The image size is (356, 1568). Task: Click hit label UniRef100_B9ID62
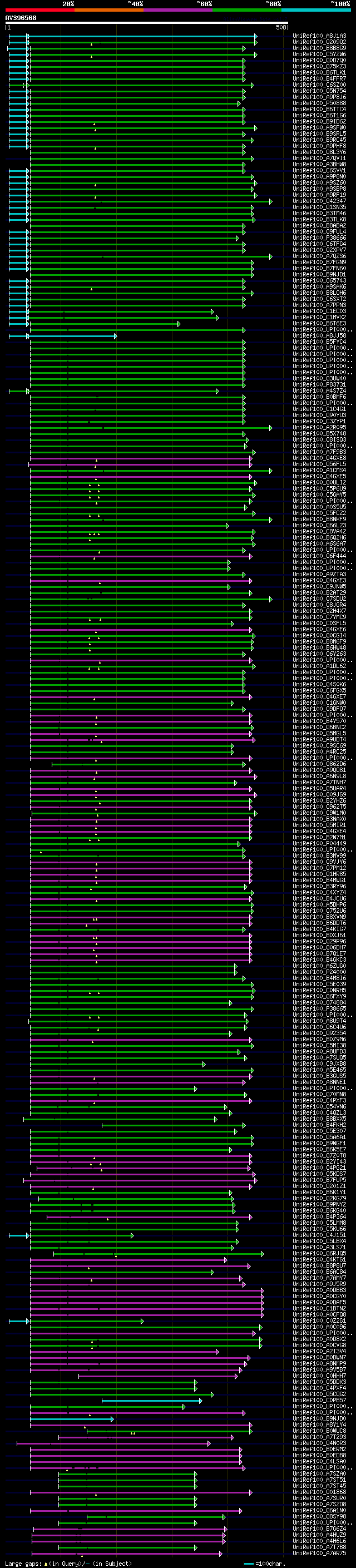pos(319,121)
